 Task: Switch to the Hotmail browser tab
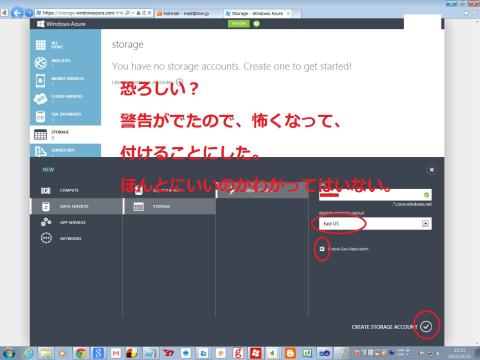tap(187, 13)
